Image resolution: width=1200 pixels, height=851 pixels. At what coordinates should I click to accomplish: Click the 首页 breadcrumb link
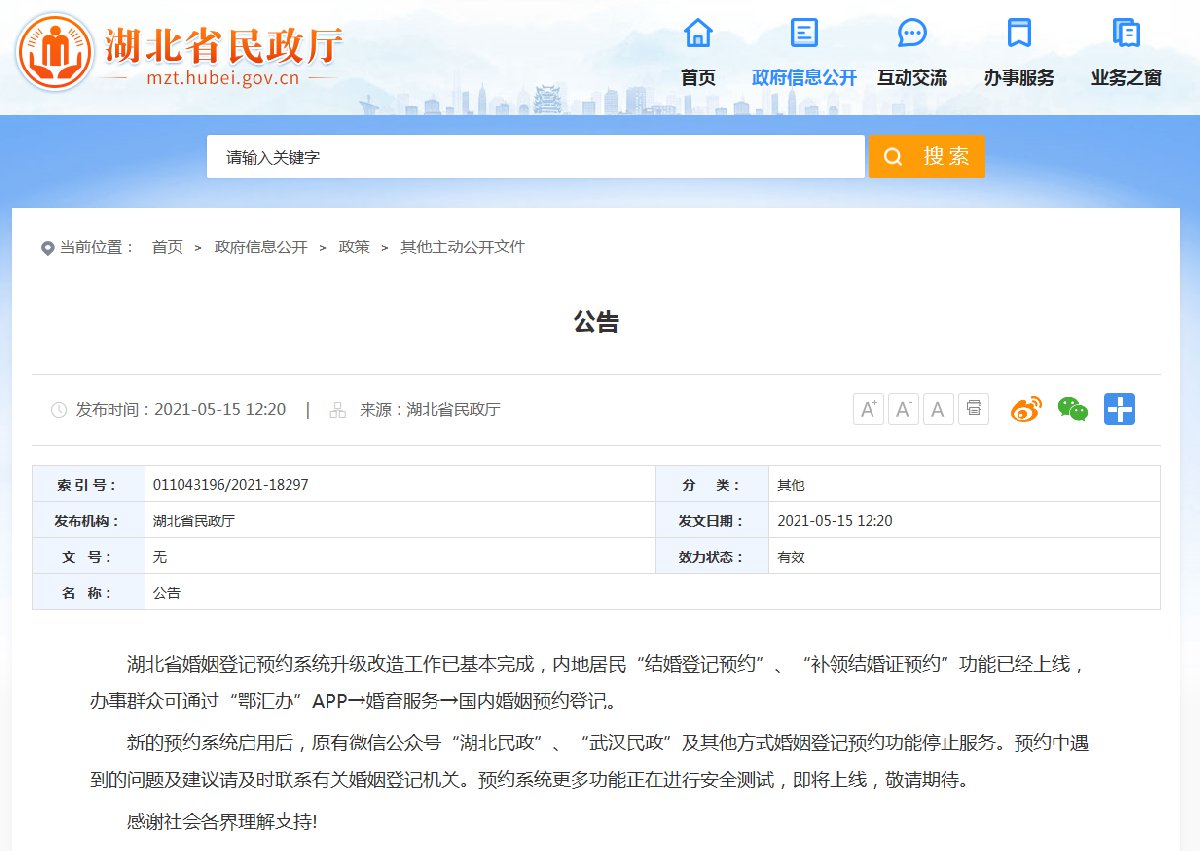pos(167,247)
